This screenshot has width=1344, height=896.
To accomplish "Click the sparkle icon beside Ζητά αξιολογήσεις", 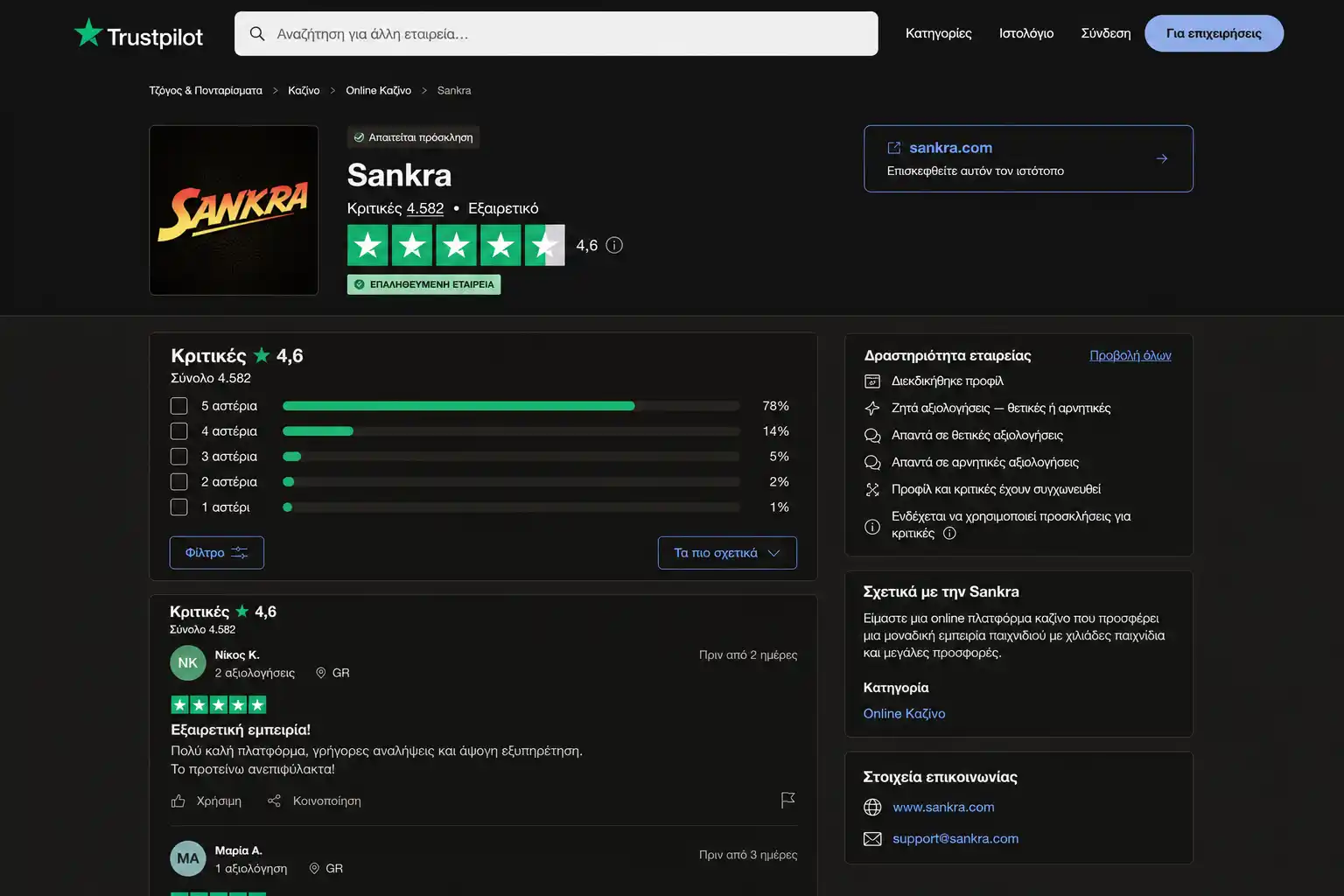I will coord(872,409).
